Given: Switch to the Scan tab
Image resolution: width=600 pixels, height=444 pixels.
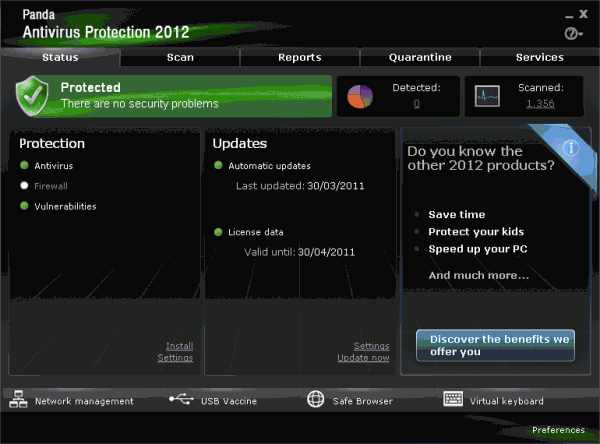Looking at the screenshot, I should (x=180, y=57).
